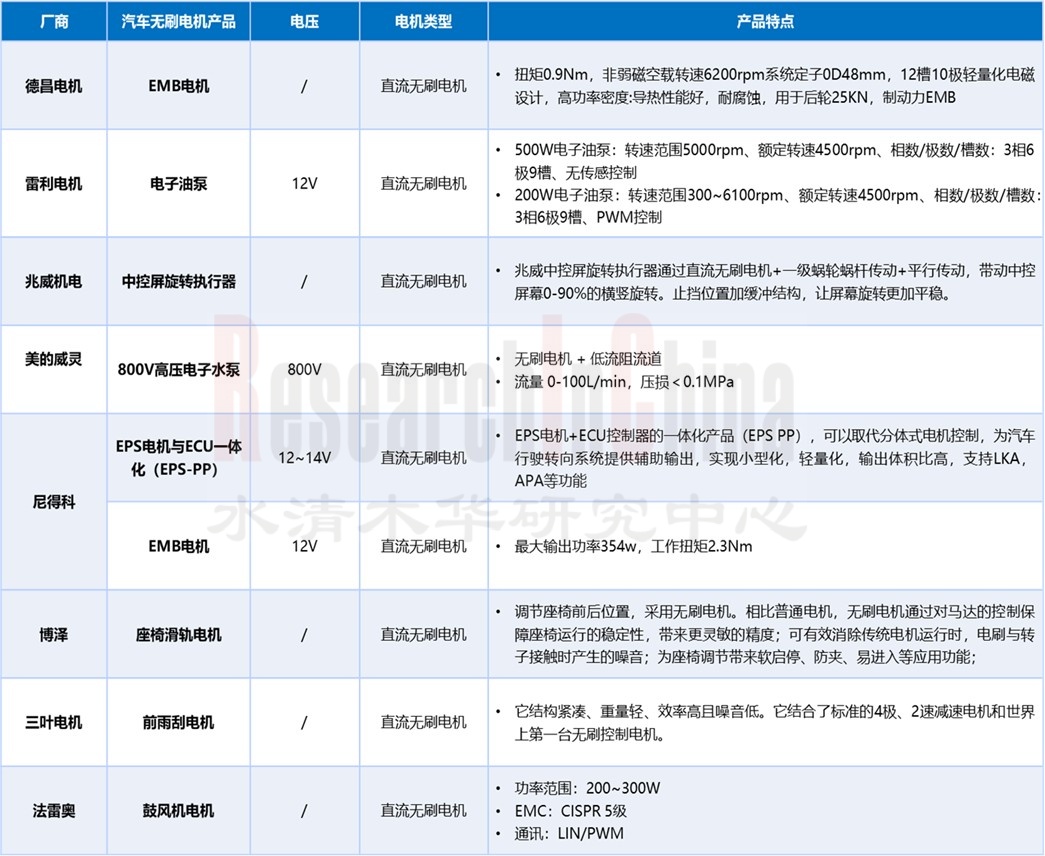
Task: Select the 汽车无刷电机产品 column header
Action: (178, 20)
